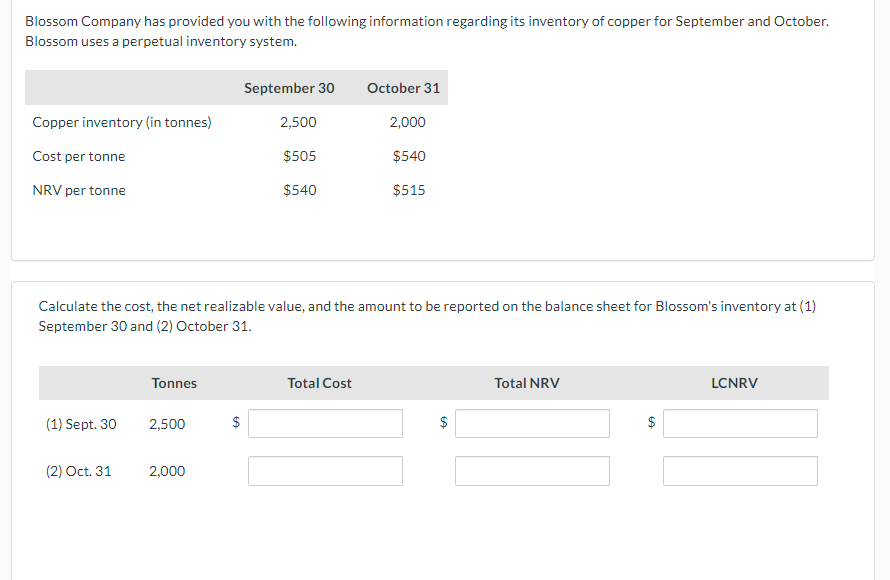This screenshot has width=890, height=580.
Task: Click the "September 30" column header
Action: pyautogui.click(x=289, y=88)
